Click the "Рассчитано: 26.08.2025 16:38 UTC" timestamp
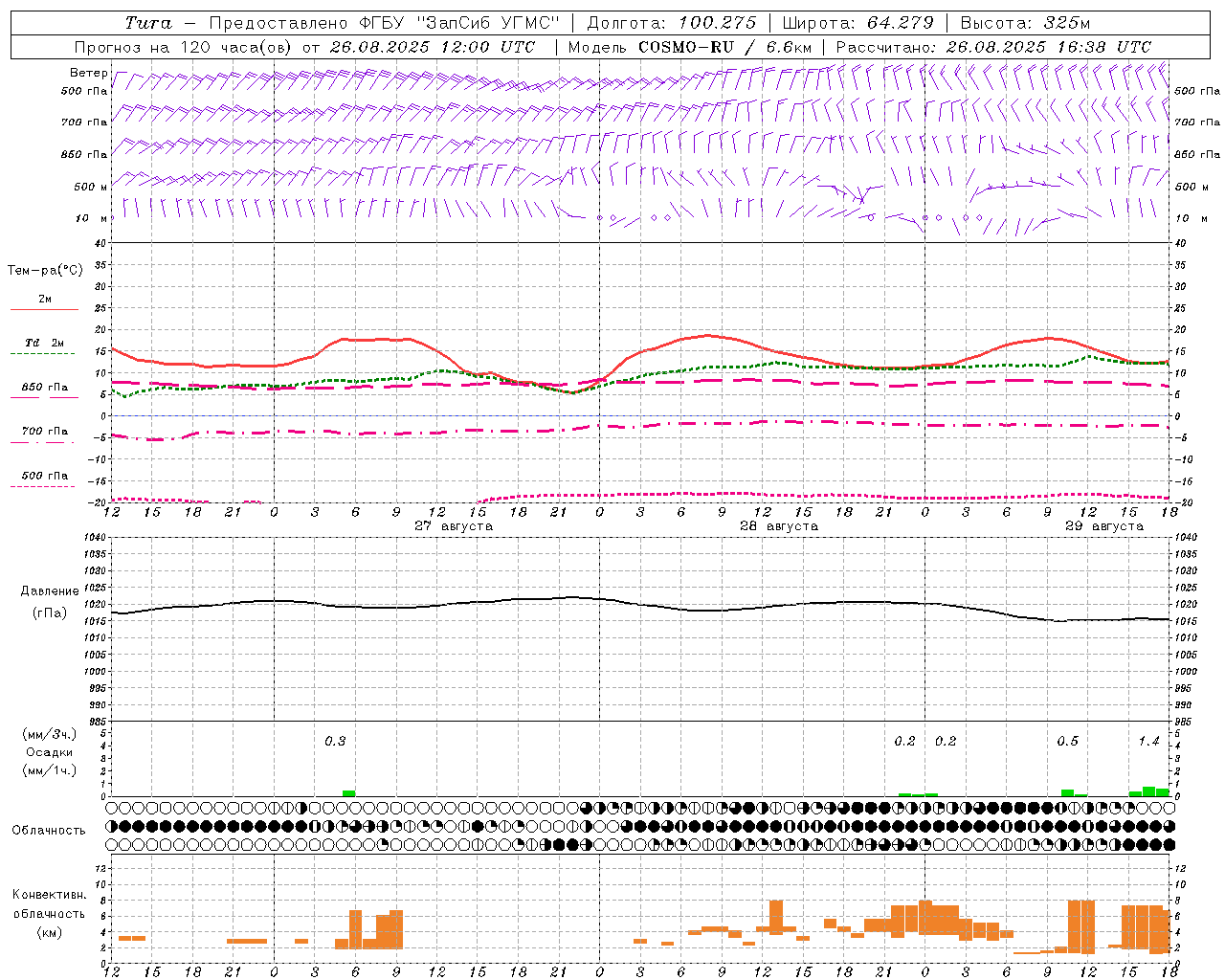Screen dimensions: 1225x980 point(994,47)
